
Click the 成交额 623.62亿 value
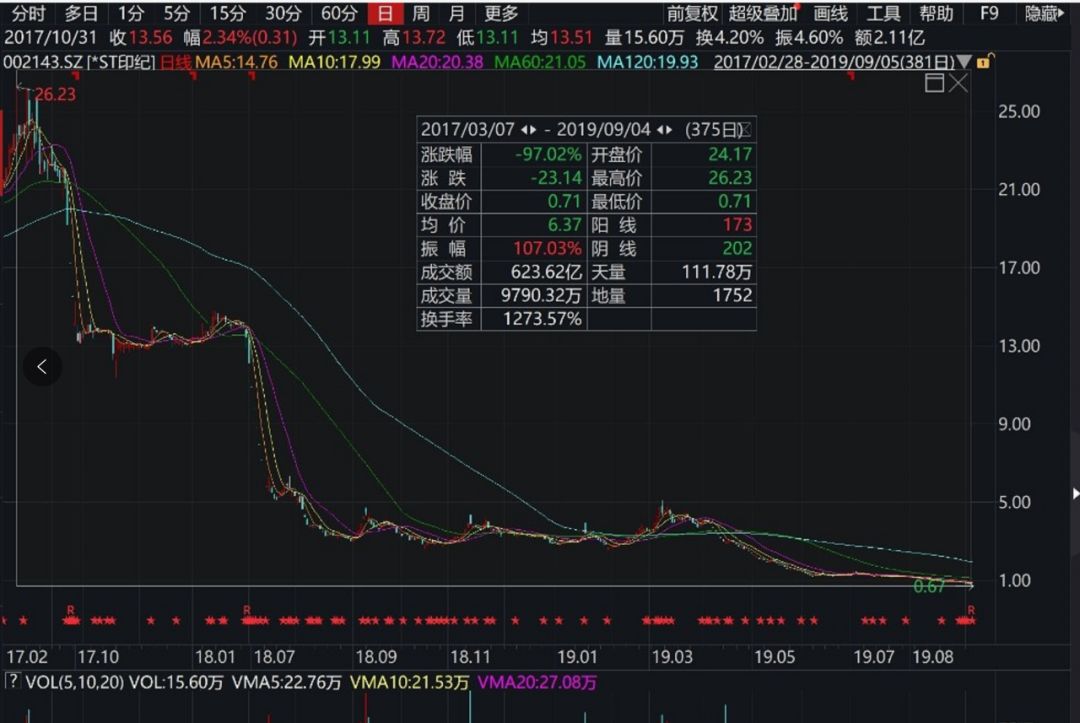(x=546, y=272)
